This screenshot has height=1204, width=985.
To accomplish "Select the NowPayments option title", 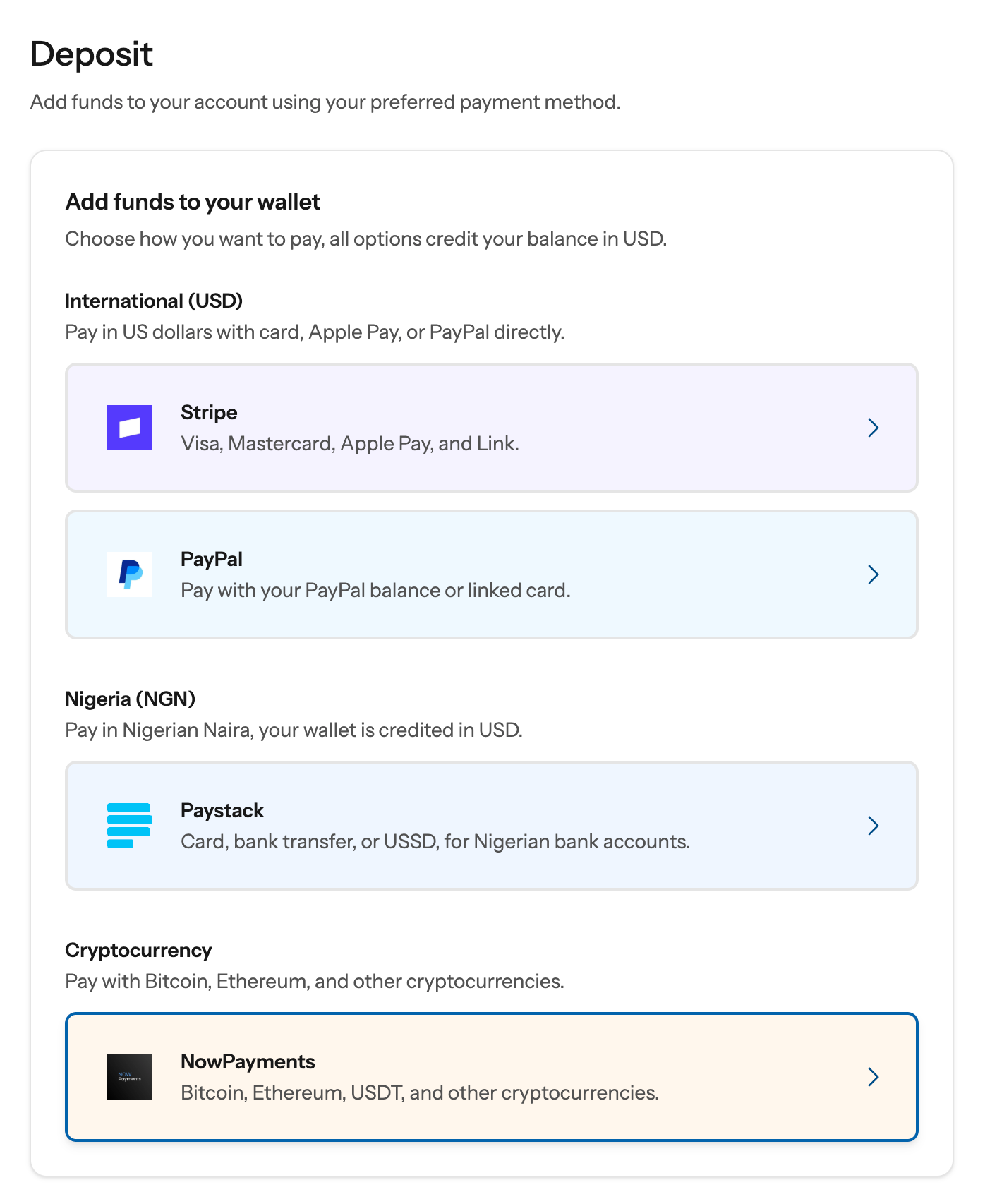I will coord(248,1061).
